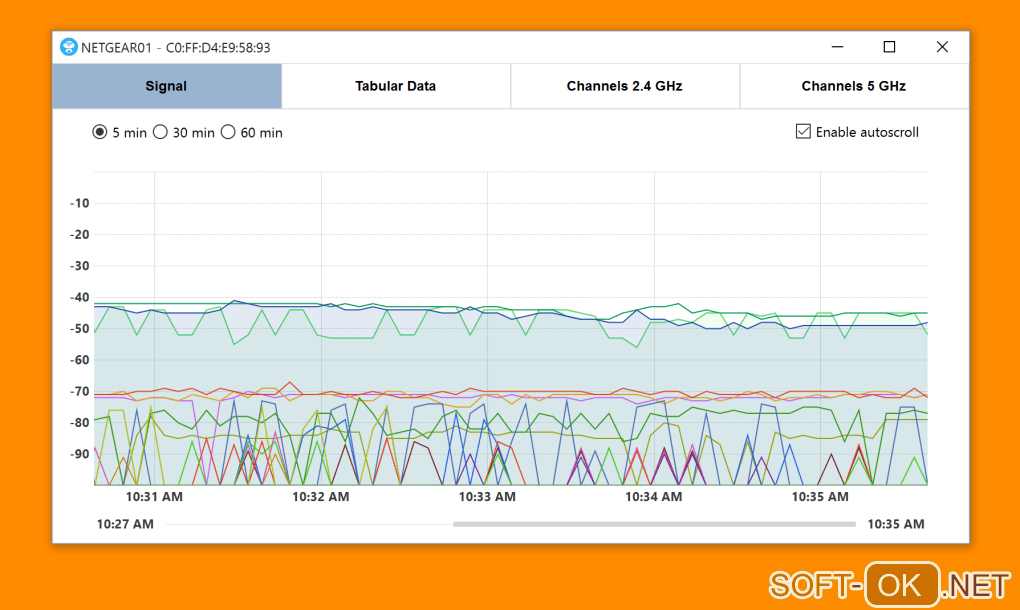Click the 10:27 AM timeline start label
This screenshot has width=1020, height=610.
(x=125, y=524)
